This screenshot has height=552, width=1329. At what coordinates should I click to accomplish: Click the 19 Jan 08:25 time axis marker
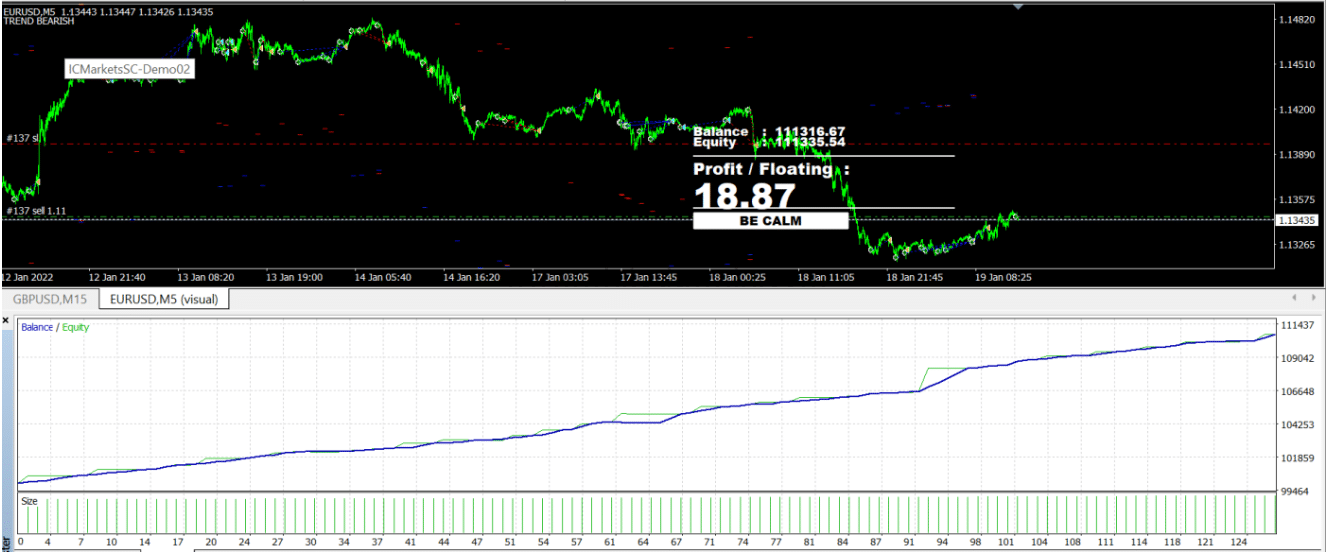pyautogui.click(x=1003, y=277)
